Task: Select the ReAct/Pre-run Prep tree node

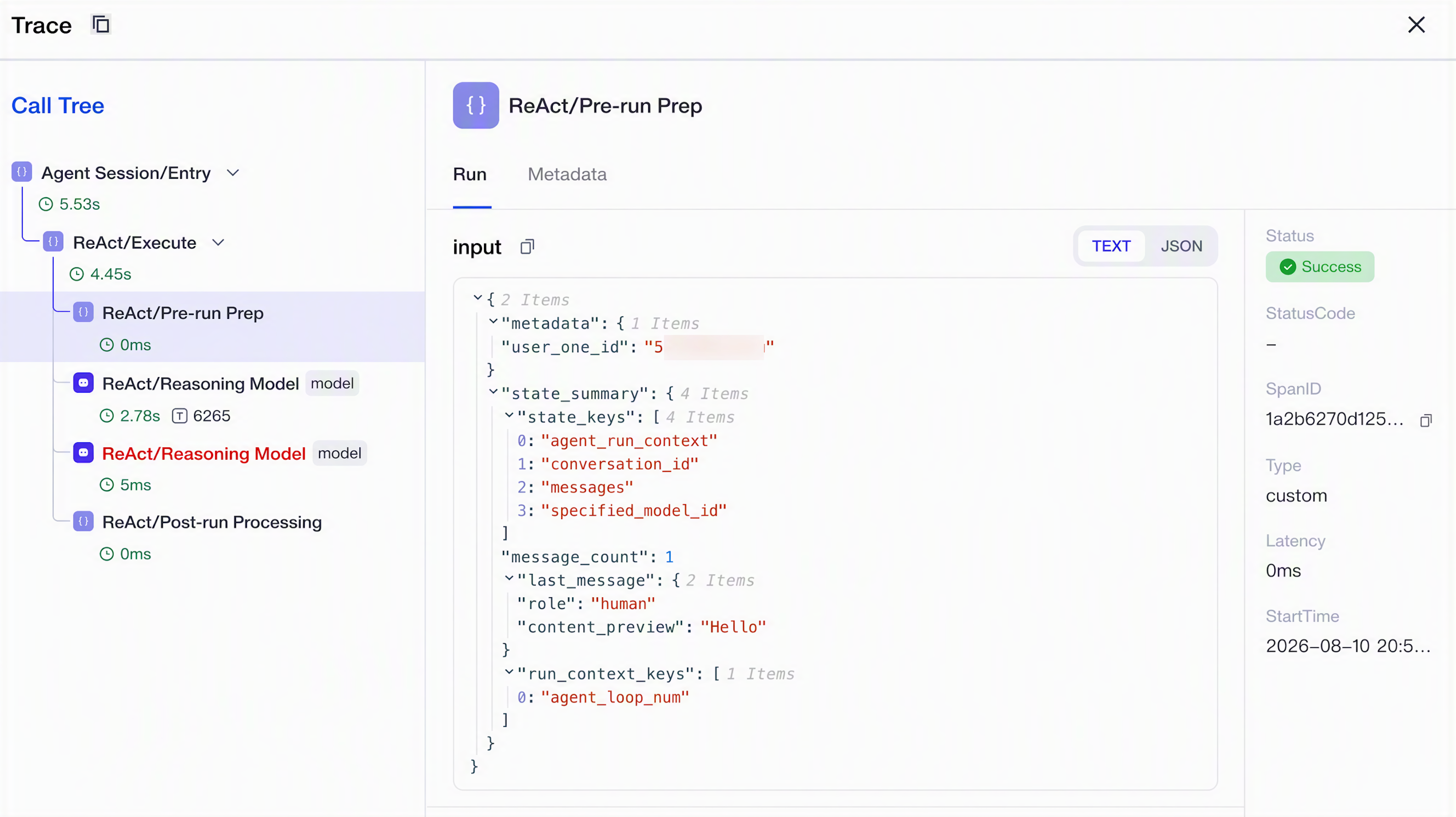Action: click(x=213, y=327)
